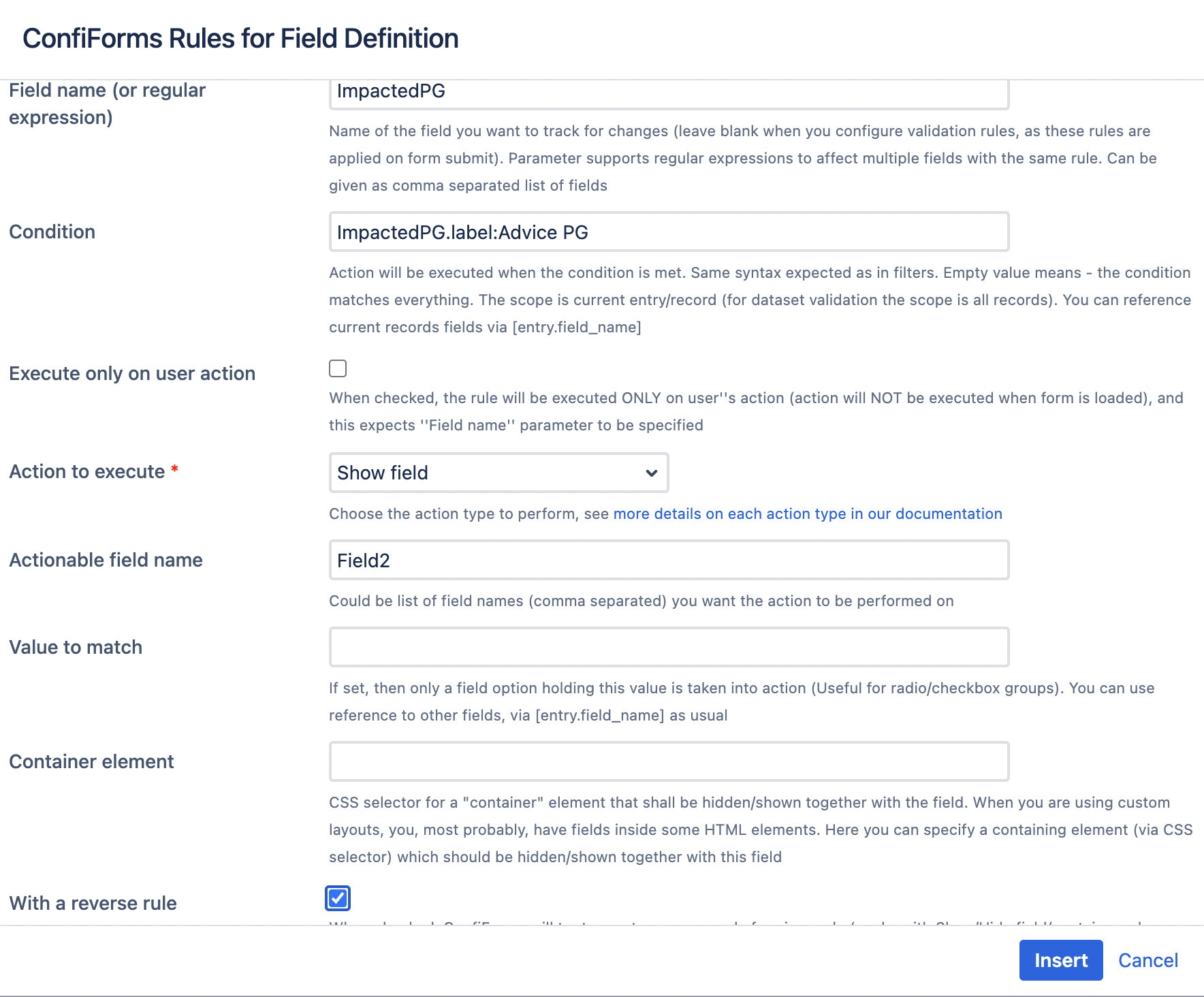Open the action type documentation link

click(806, 513)
